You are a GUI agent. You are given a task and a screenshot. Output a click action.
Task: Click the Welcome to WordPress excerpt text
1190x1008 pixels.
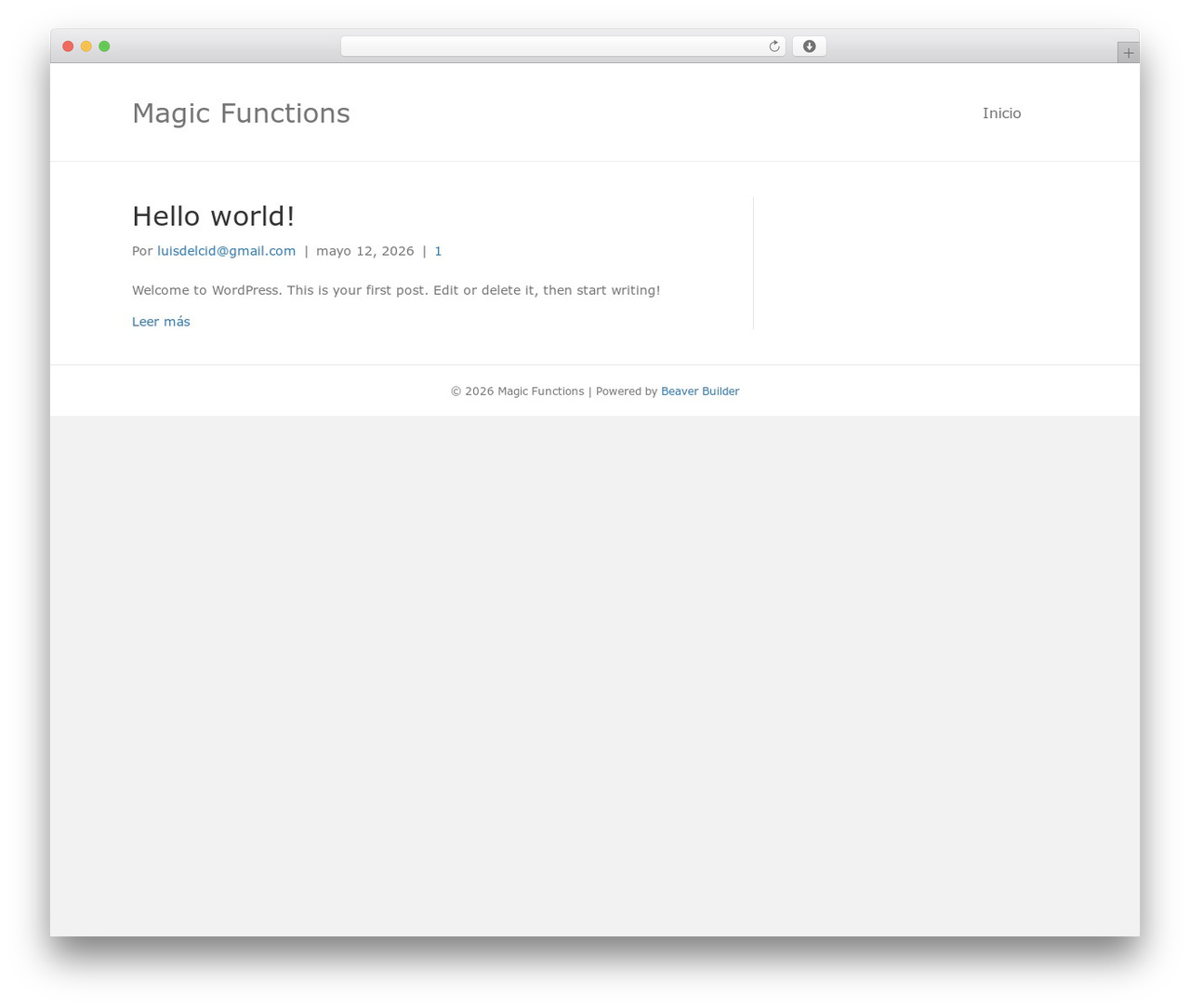[396, 290]
